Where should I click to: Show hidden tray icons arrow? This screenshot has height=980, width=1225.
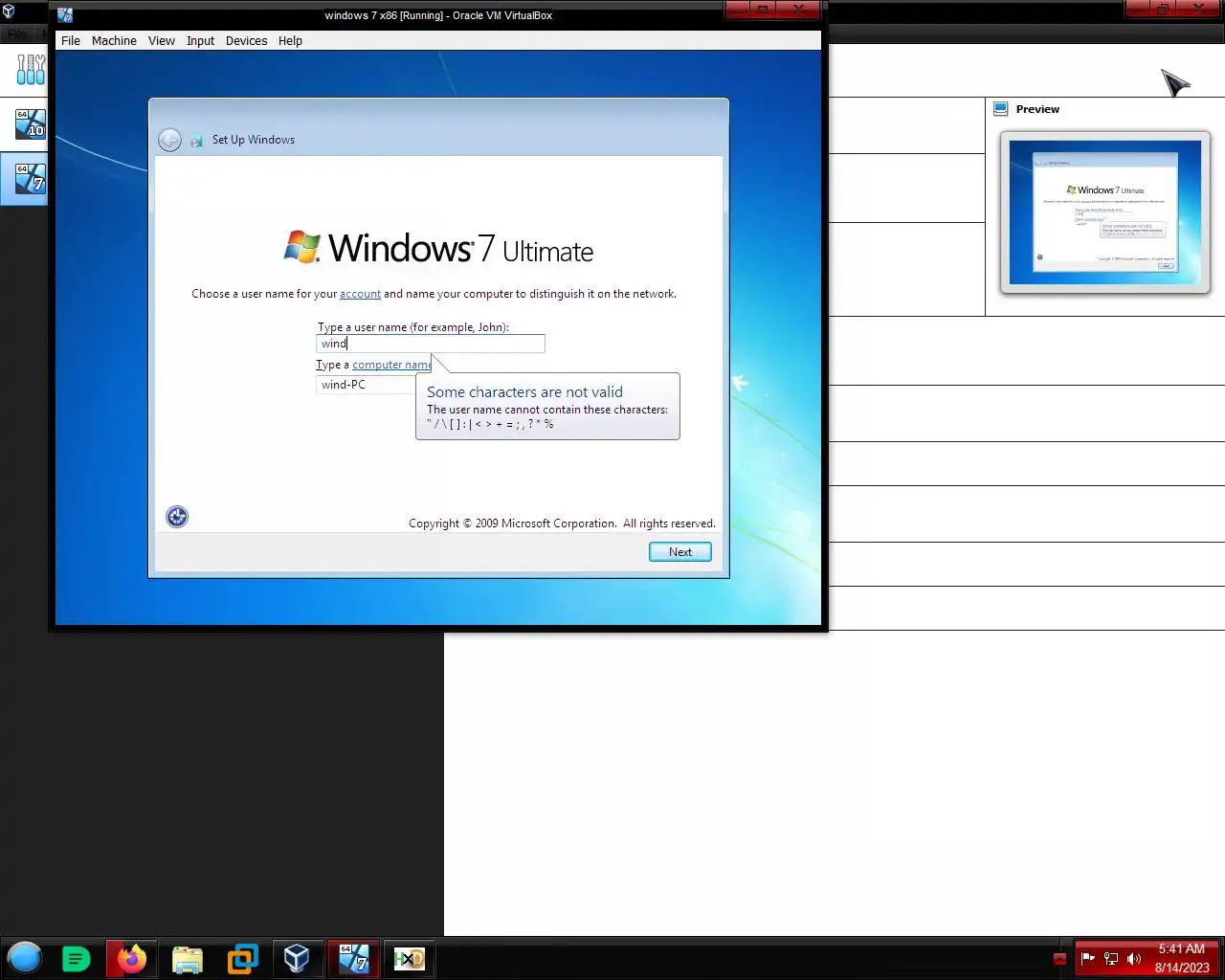point(1059,959)
